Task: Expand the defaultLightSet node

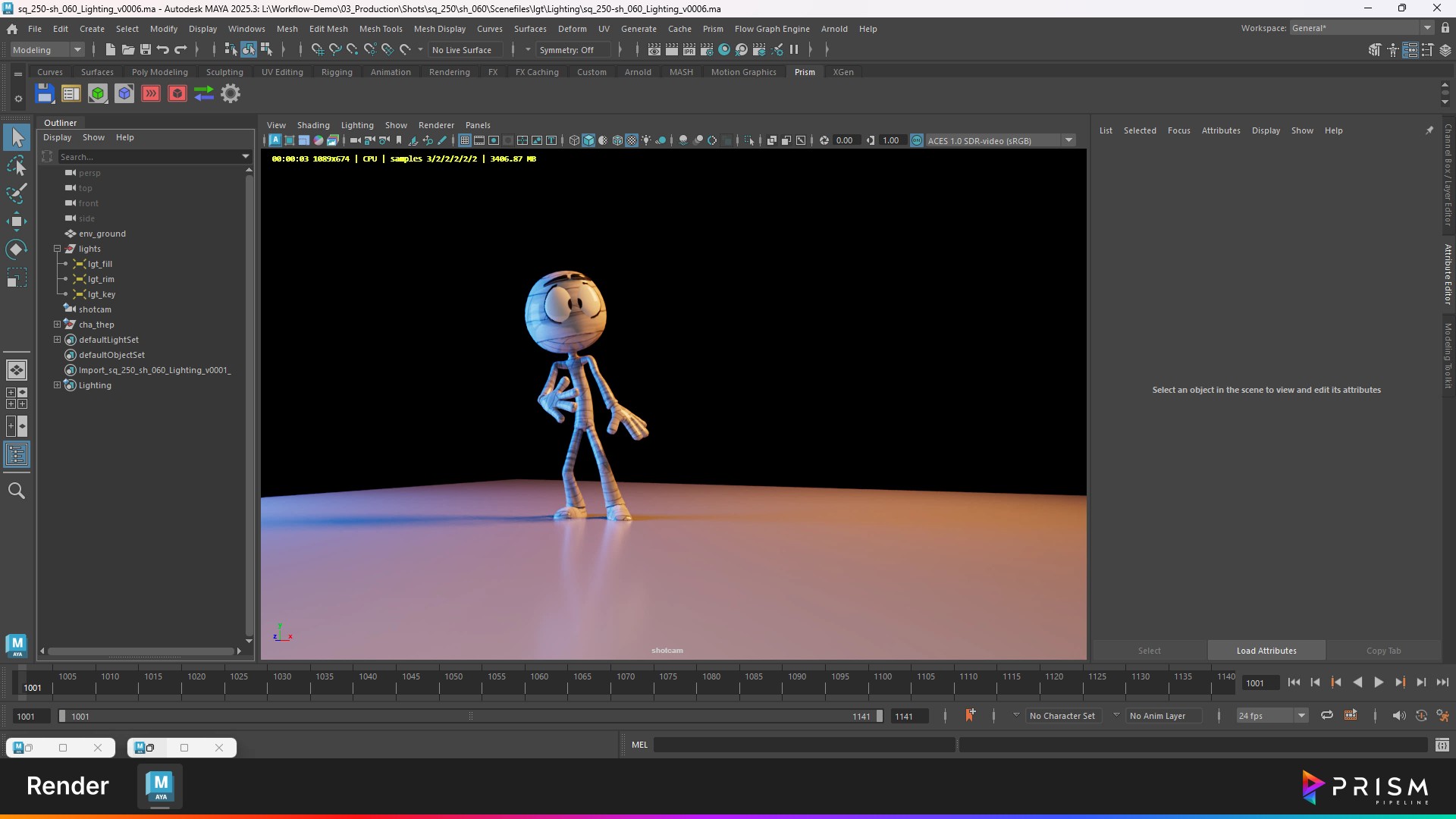Action: [x=57, y=340]
